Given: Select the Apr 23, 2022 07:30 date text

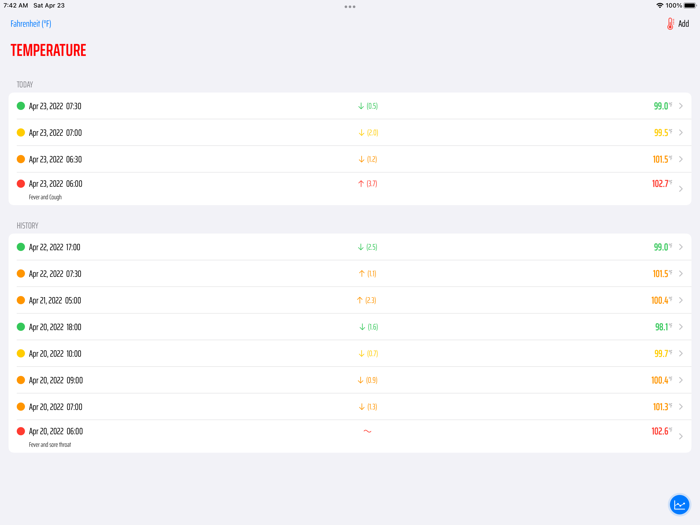Looking at the screenshot, I should tap(55, 106).
